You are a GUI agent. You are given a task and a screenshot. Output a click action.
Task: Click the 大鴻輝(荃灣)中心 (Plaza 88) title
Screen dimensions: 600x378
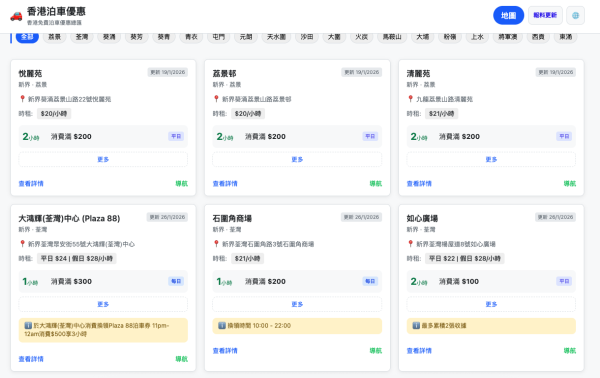tap(69, 218)
